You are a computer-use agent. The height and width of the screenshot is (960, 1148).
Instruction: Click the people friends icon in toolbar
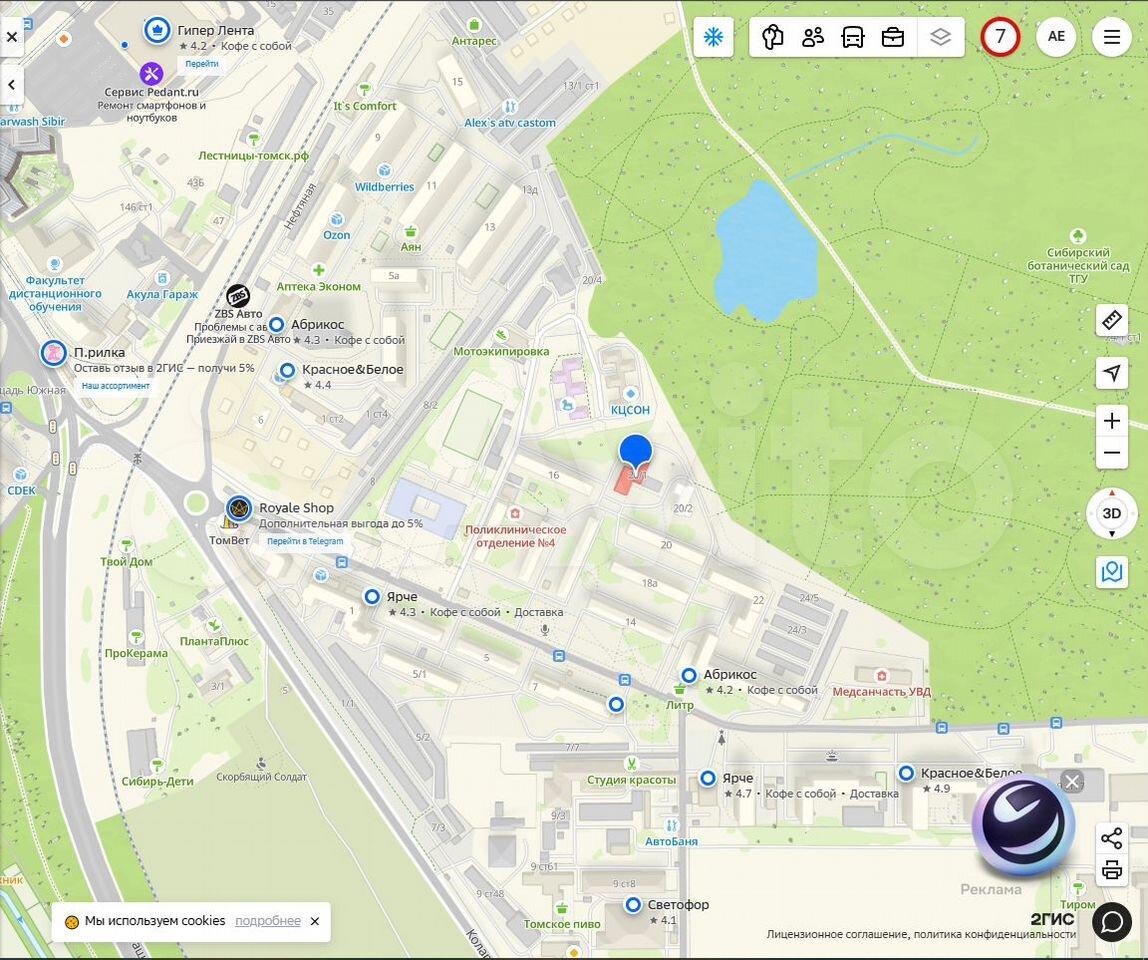pyautogui.click(x=813, y=38)
